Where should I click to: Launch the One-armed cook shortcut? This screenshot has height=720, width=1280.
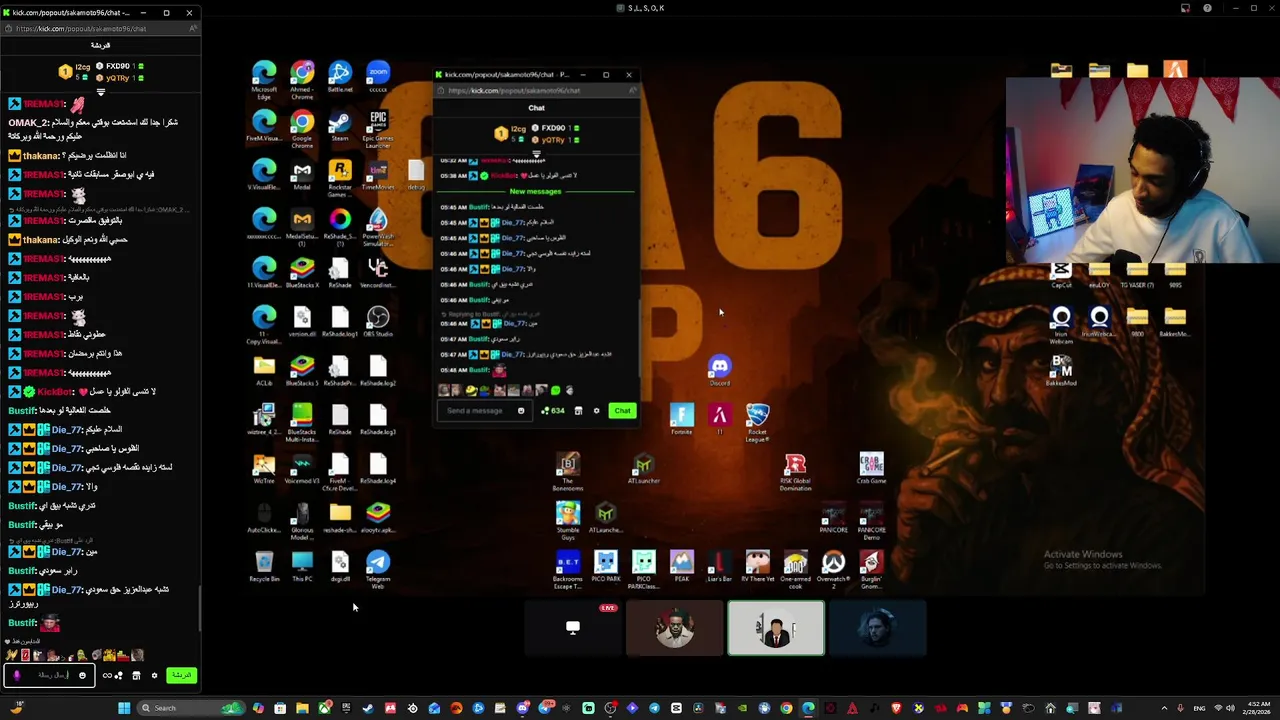click(795, 568)
